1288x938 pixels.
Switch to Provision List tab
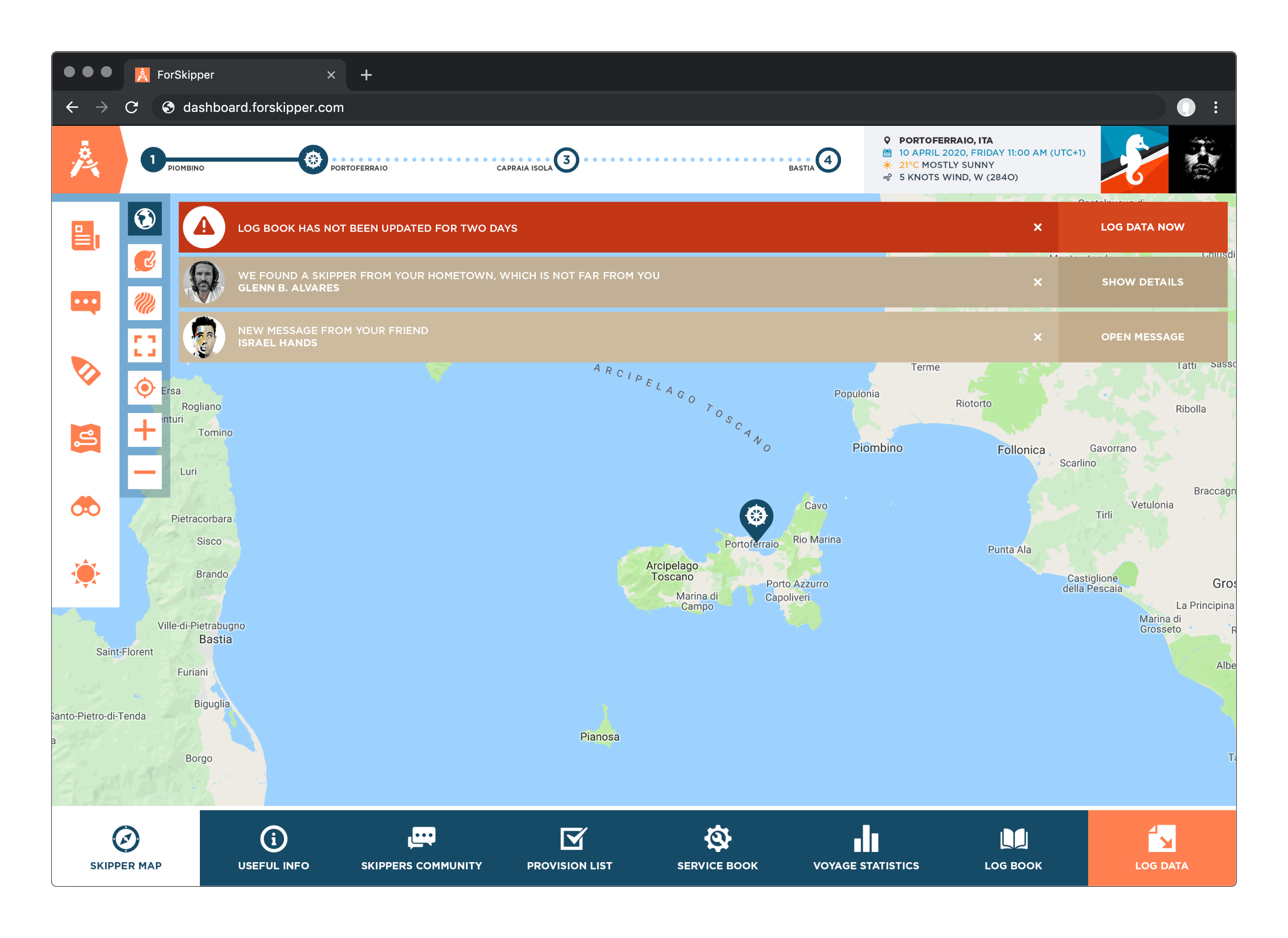[x=570, y=848]
